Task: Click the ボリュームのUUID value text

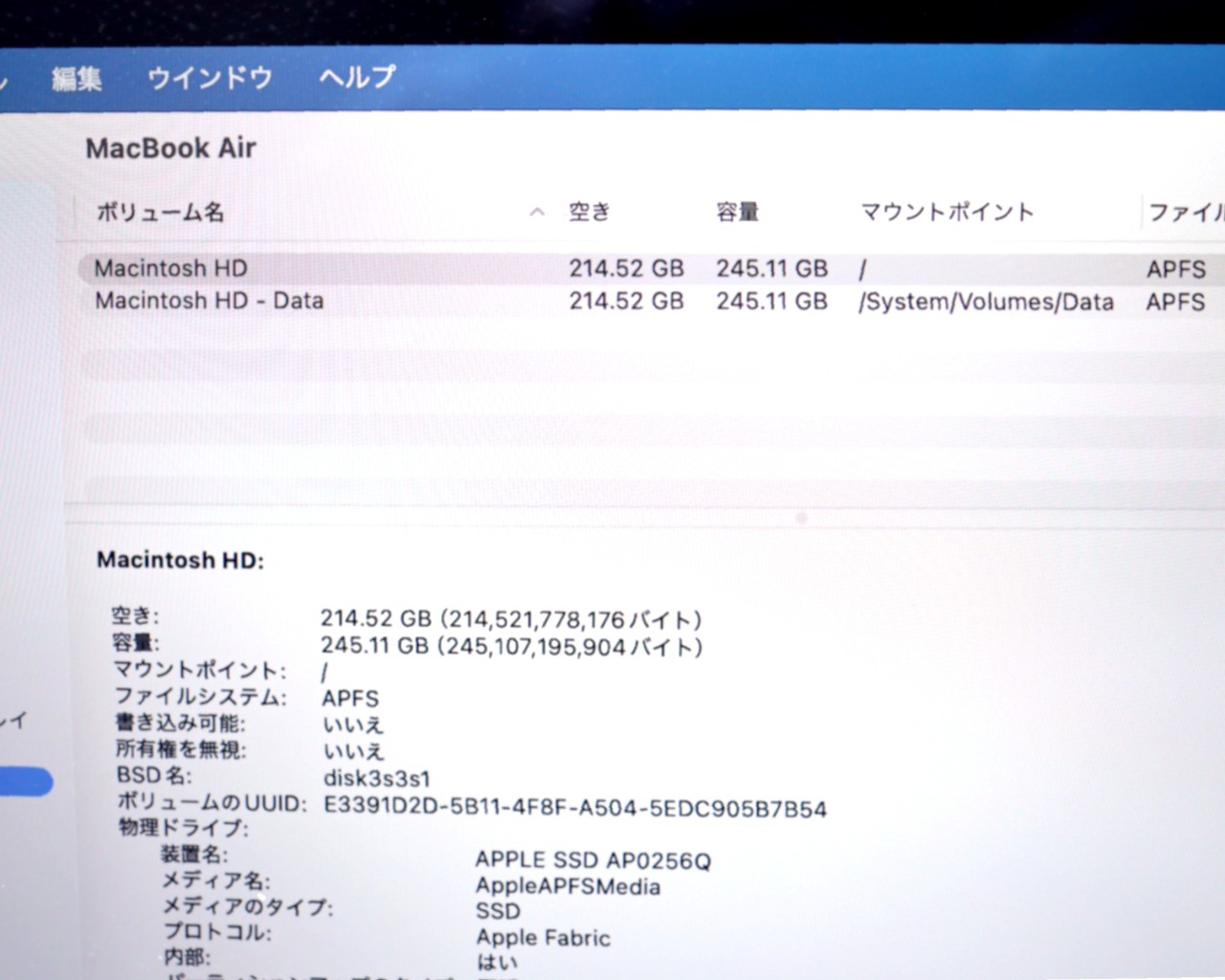Action: tap(574, 809)
